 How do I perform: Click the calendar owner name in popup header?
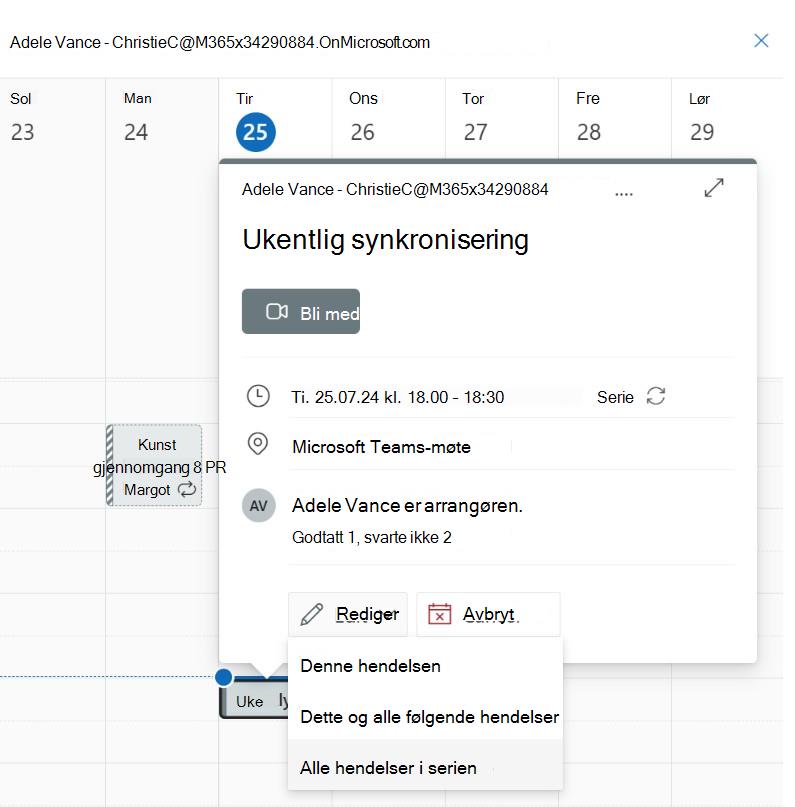tap(395, 189)
